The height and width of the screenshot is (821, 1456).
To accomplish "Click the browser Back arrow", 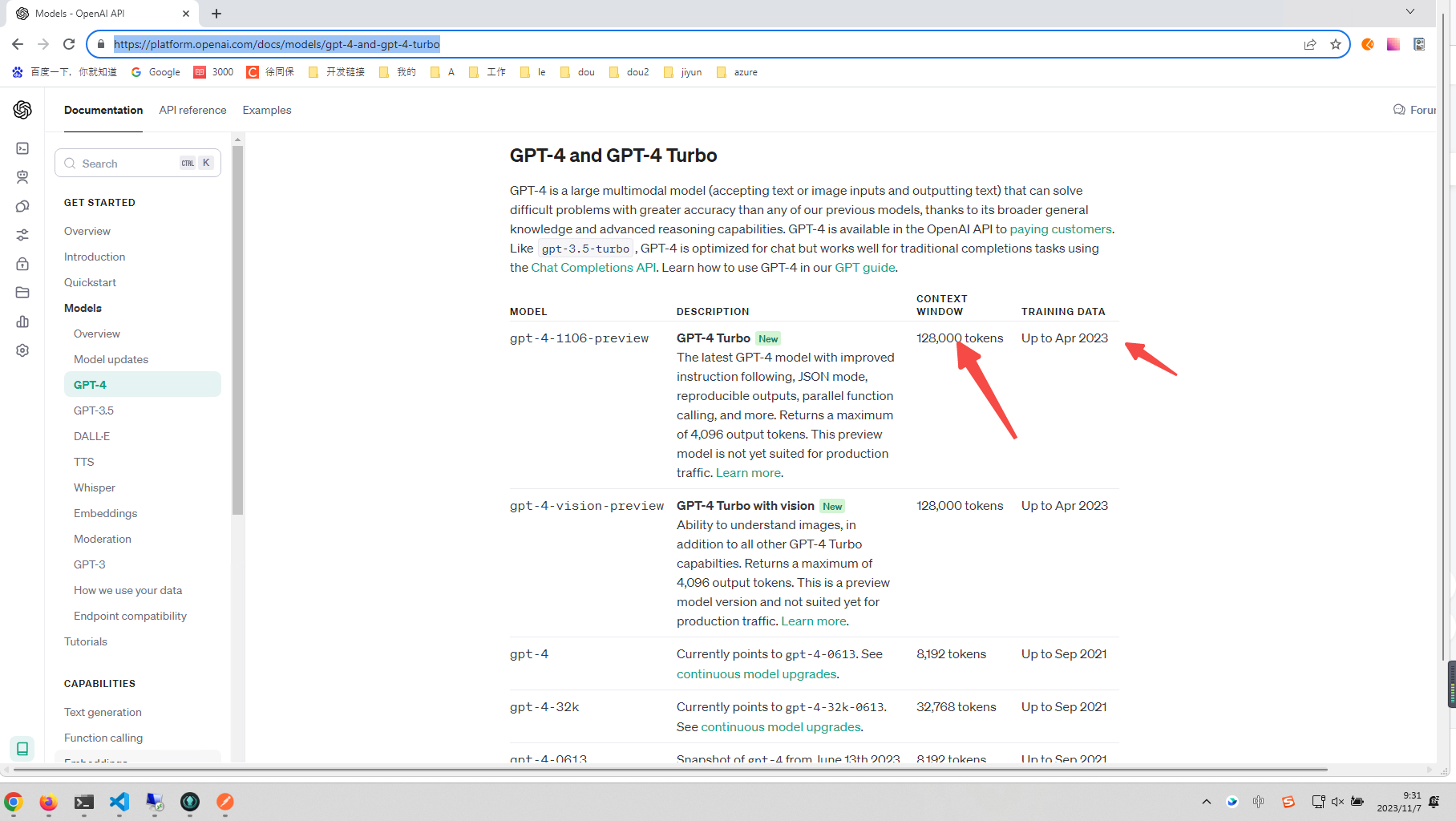I will pyautogui.click(x=18, y=44).
